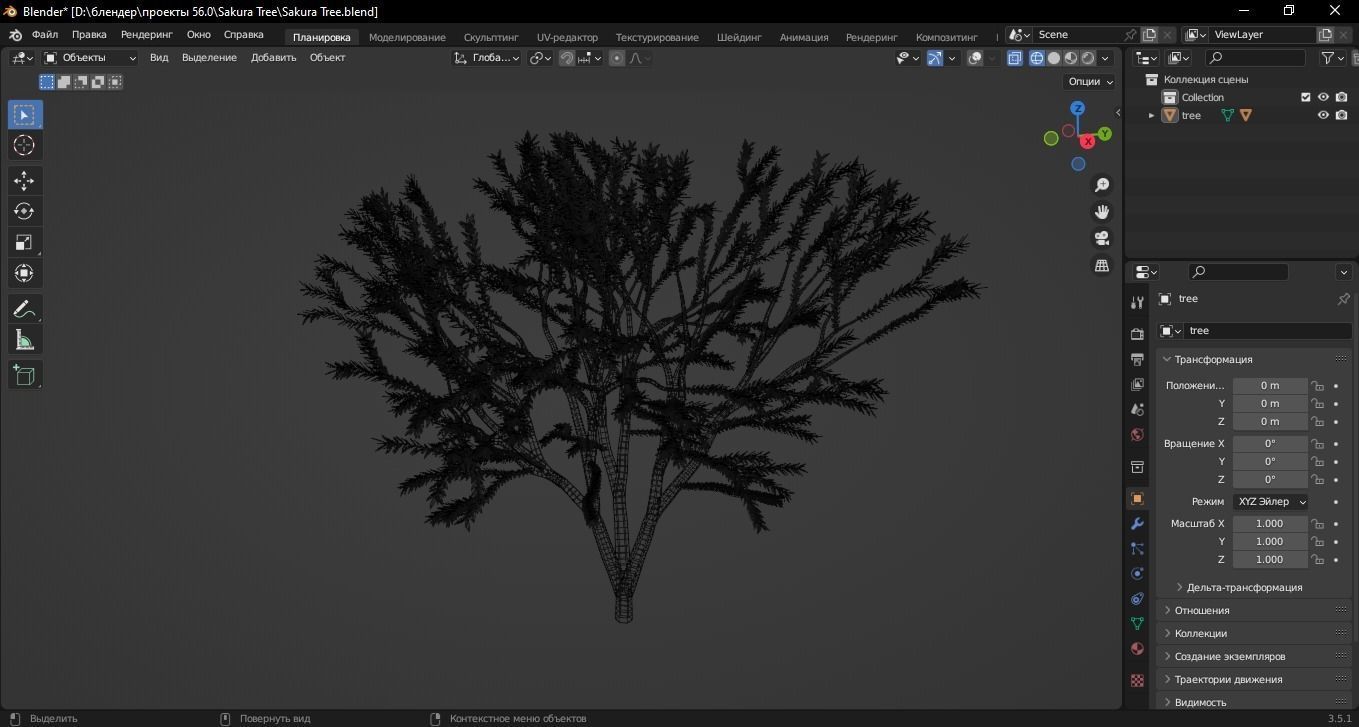Open the Output properties tab
The height and width of the screenshot is (727, 1359).
coord(1137,359)
